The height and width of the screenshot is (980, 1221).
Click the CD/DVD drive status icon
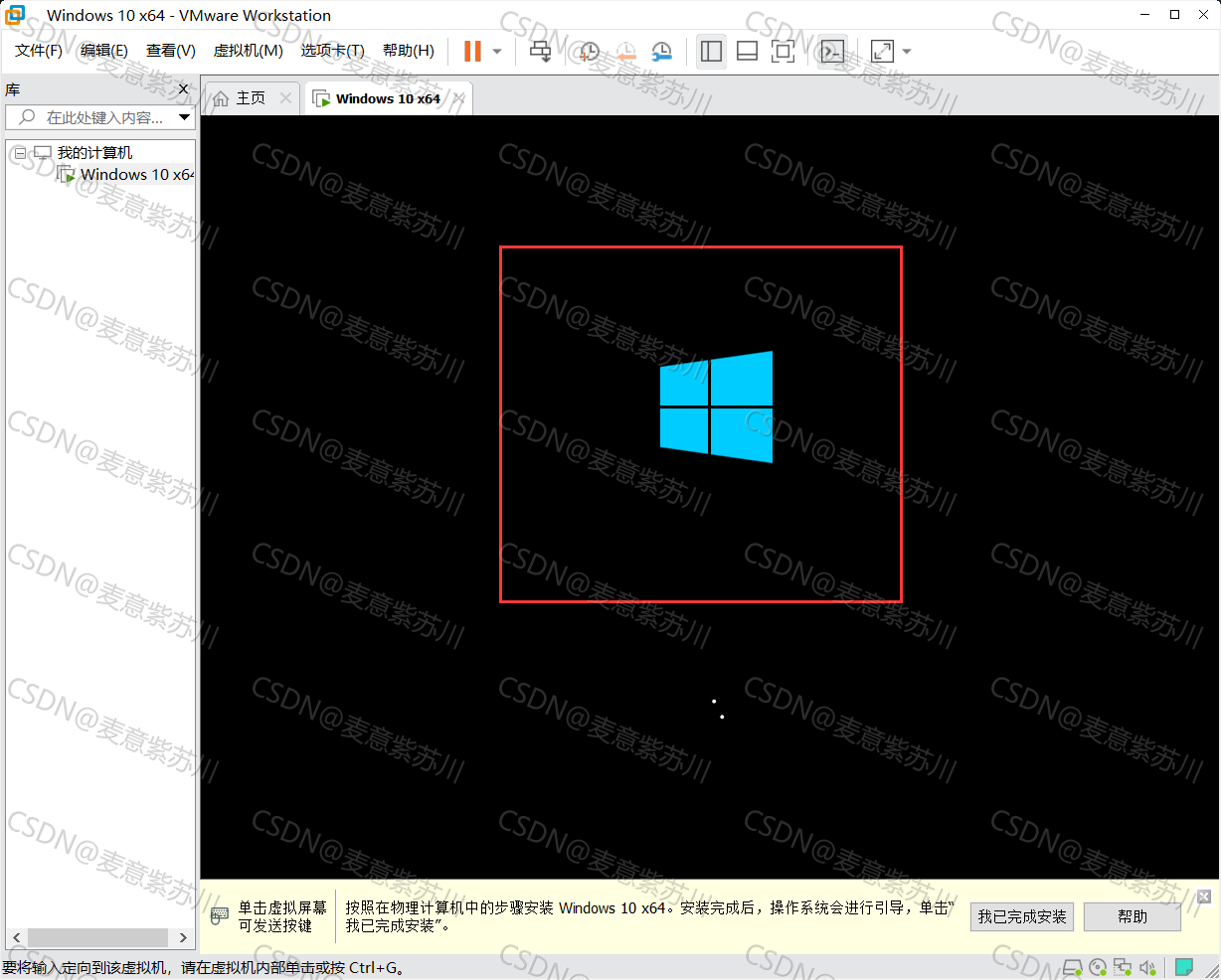[x=1098, y=967]
